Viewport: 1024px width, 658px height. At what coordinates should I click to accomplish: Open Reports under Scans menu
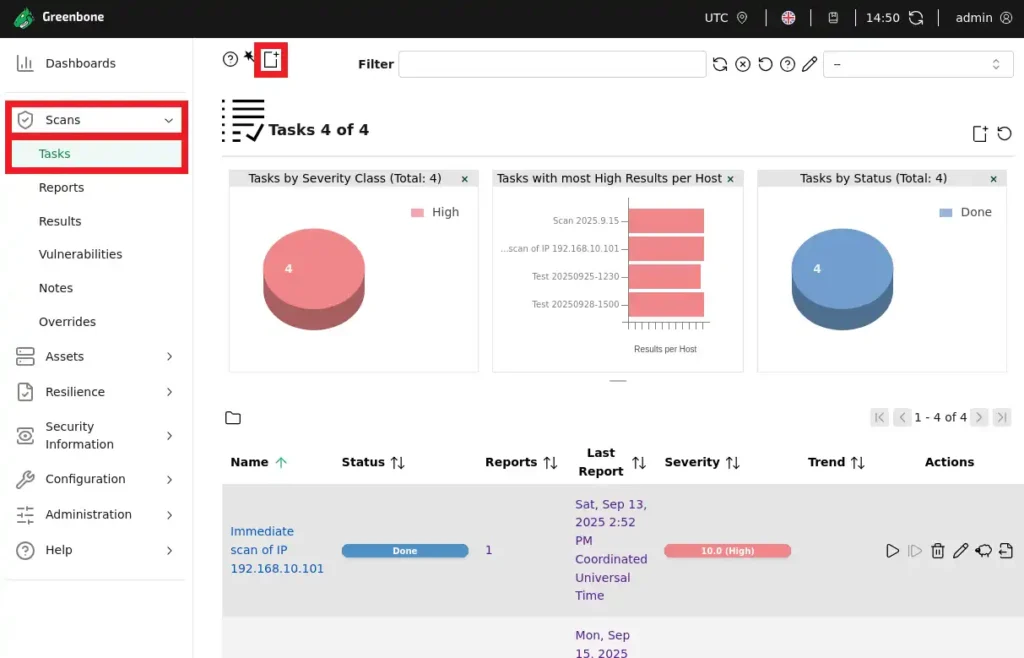click(61, 188)
